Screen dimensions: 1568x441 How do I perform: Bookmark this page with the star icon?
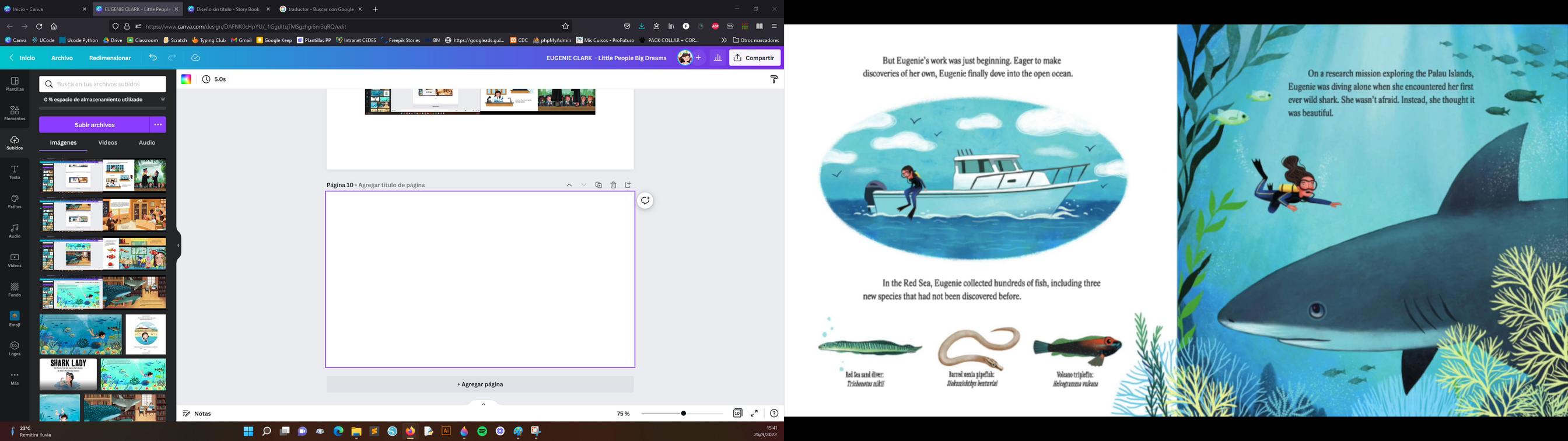click(x=565, y=26)
